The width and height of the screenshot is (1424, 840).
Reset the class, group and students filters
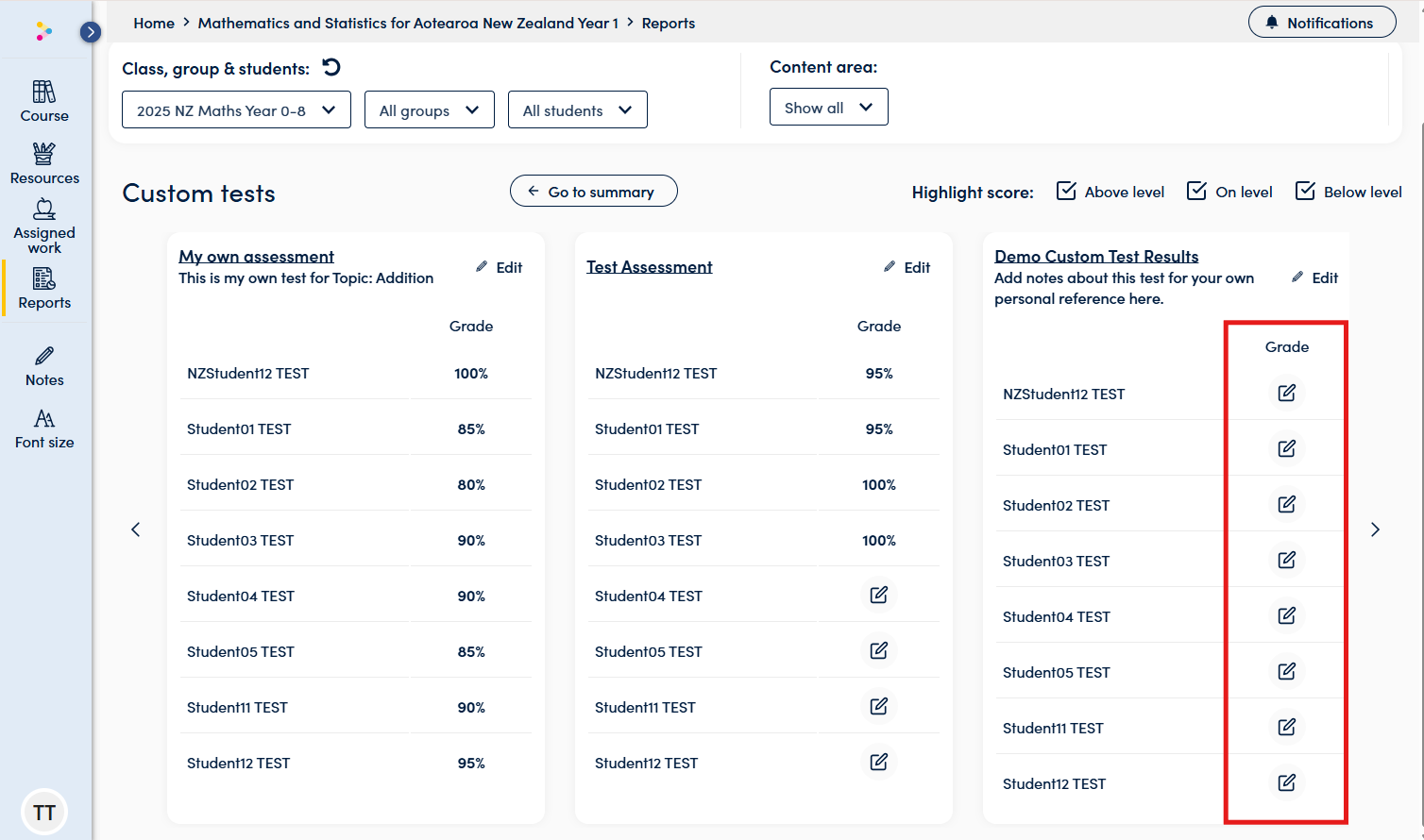tap(331, 67)
